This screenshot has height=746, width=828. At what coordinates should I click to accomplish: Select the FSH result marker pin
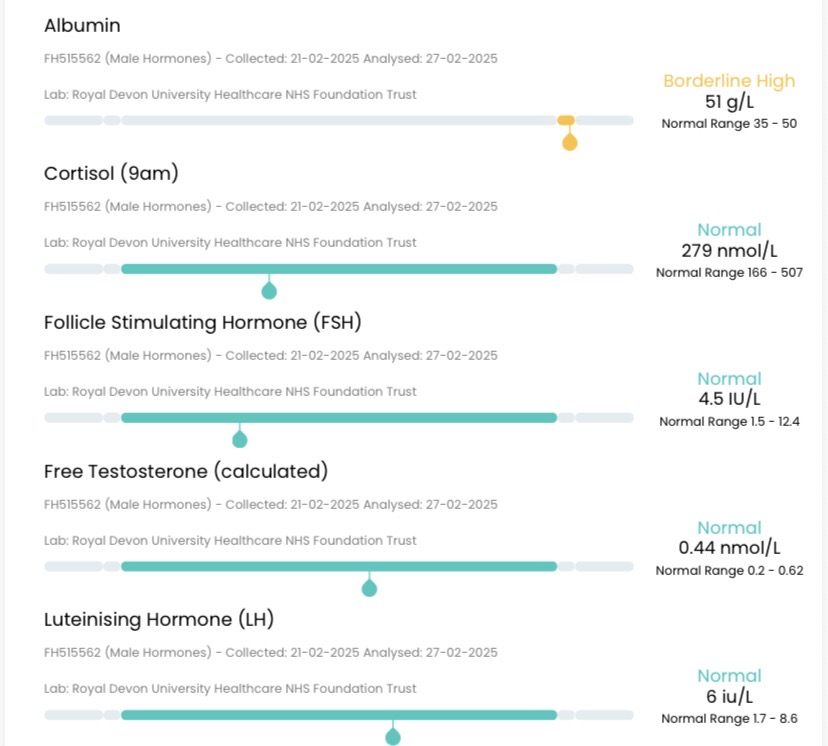tap(240, 439)
